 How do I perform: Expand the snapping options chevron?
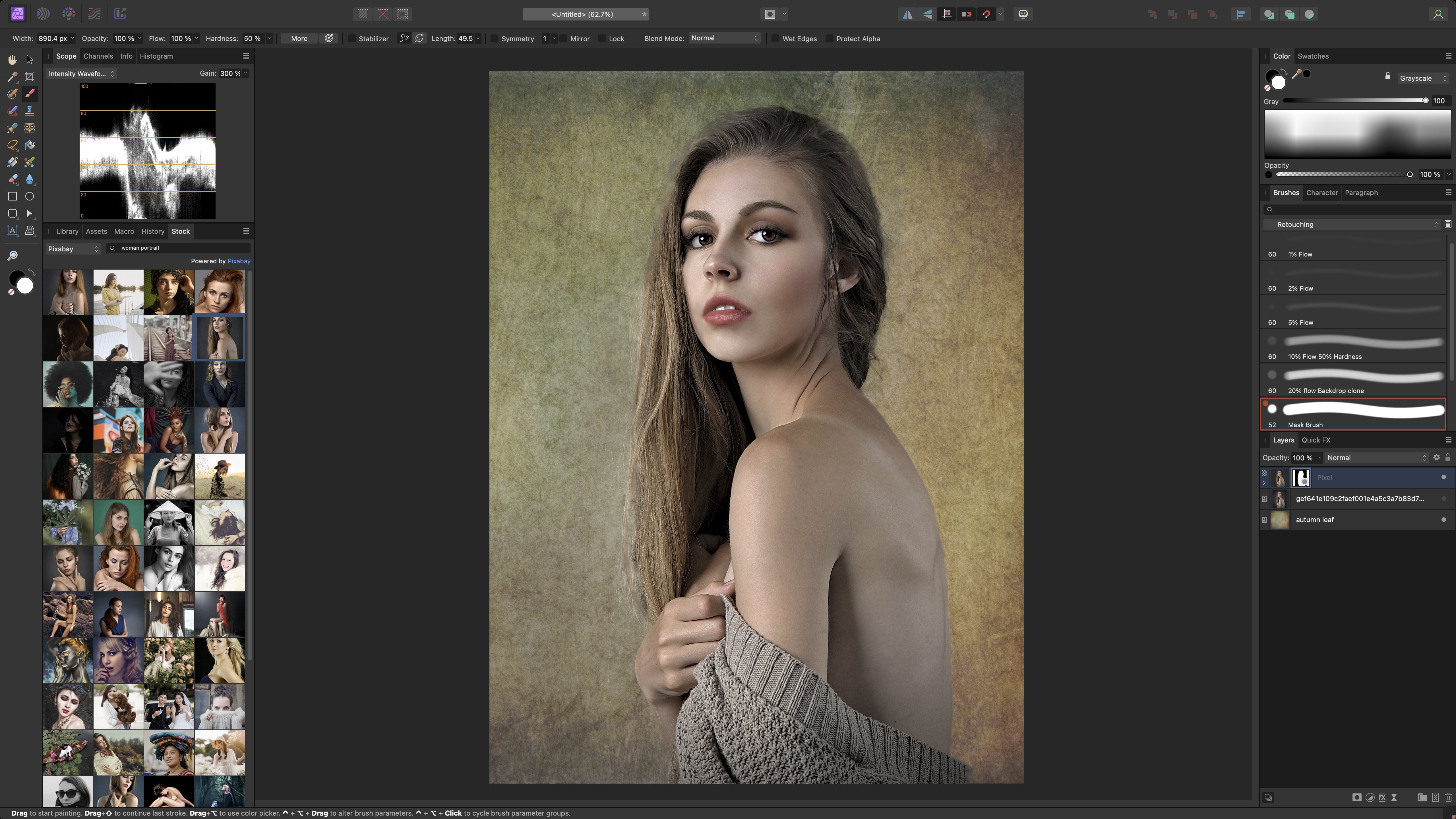tap(1000, 14)
